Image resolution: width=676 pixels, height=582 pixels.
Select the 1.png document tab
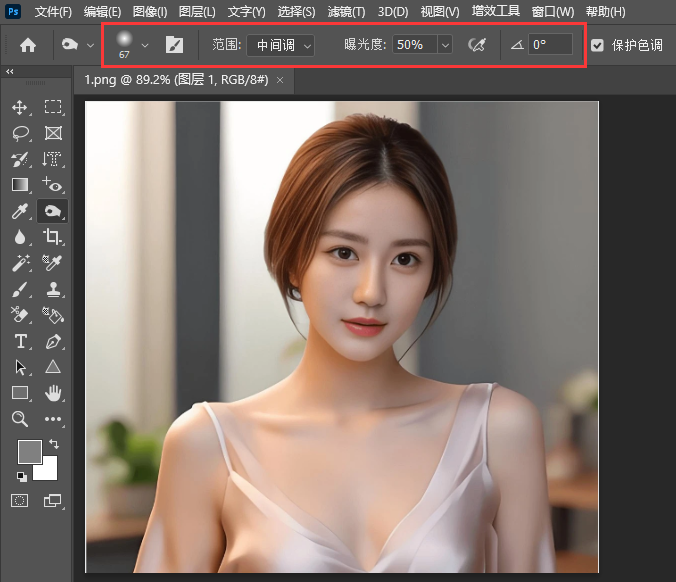click(x=176, y=80)
